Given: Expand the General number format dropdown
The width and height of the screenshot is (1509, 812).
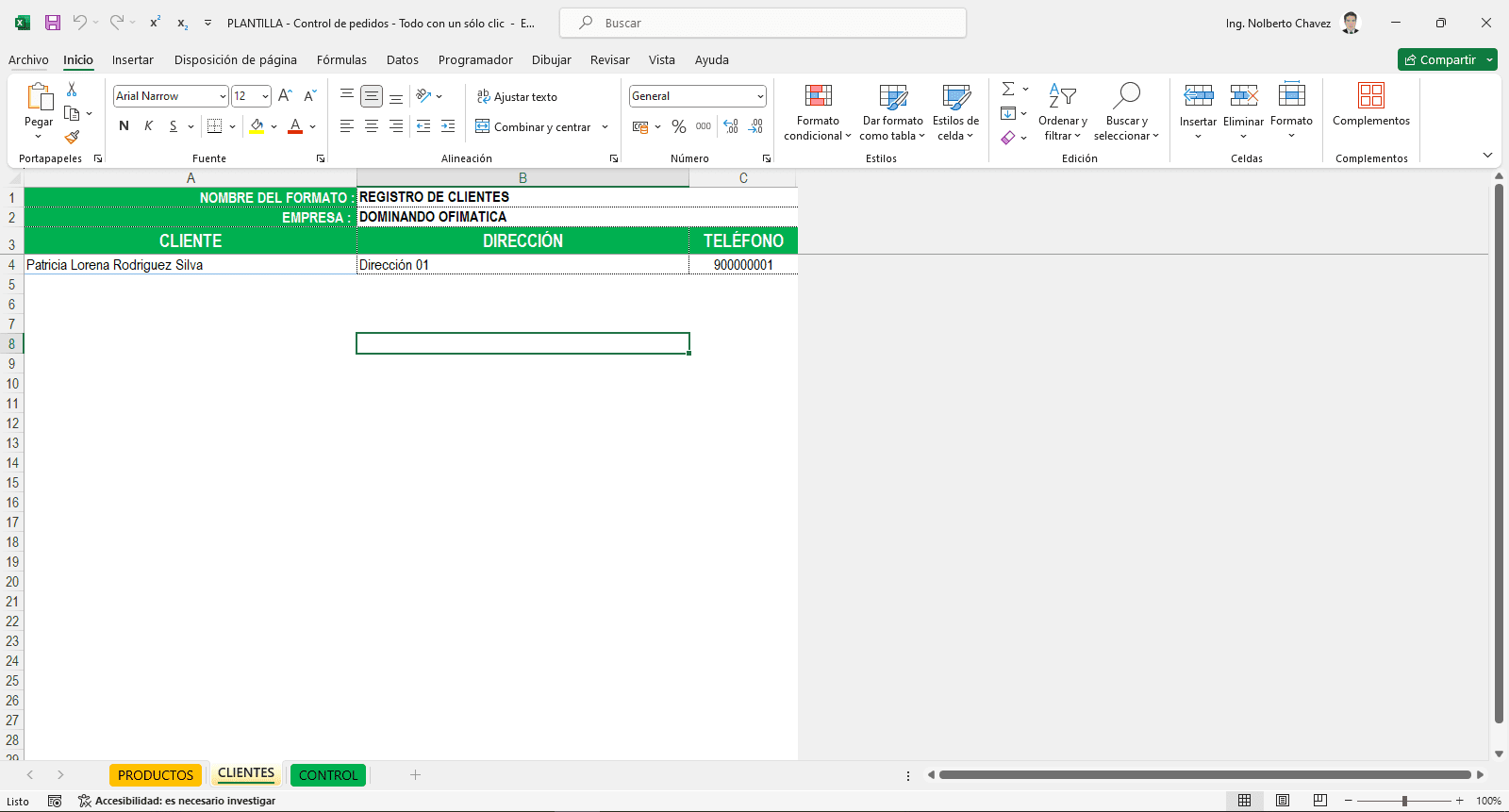Looking at the screenshot, I should point(760,96).
